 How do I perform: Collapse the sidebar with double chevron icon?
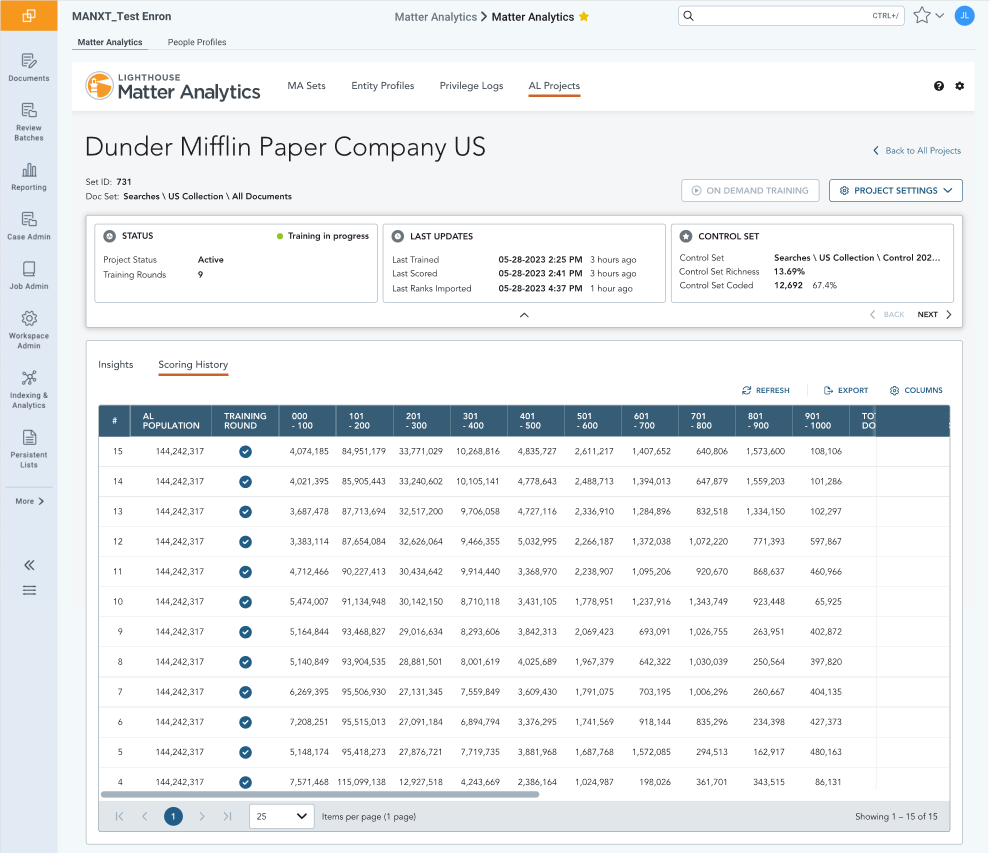pyautogui.click(x=29, y=565)
